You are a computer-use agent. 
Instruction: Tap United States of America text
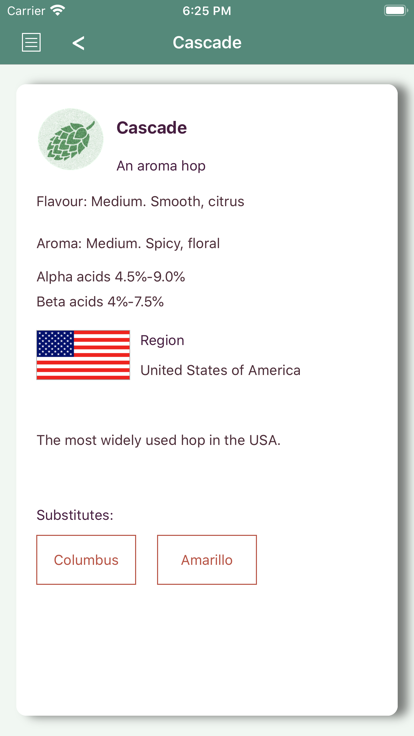click(220, 370)
